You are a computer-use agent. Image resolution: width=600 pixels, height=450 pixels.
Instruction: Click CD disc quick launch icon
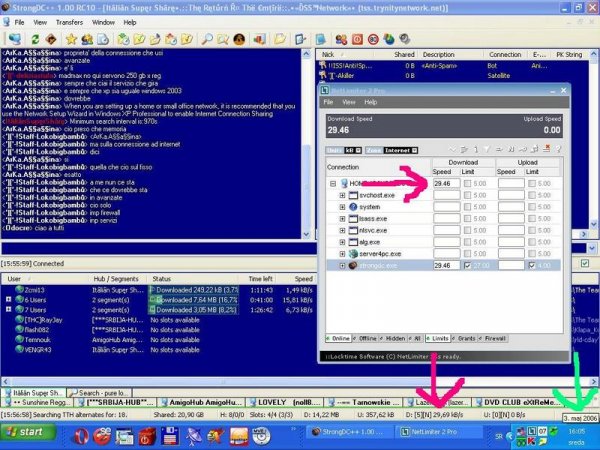(262, 436)
